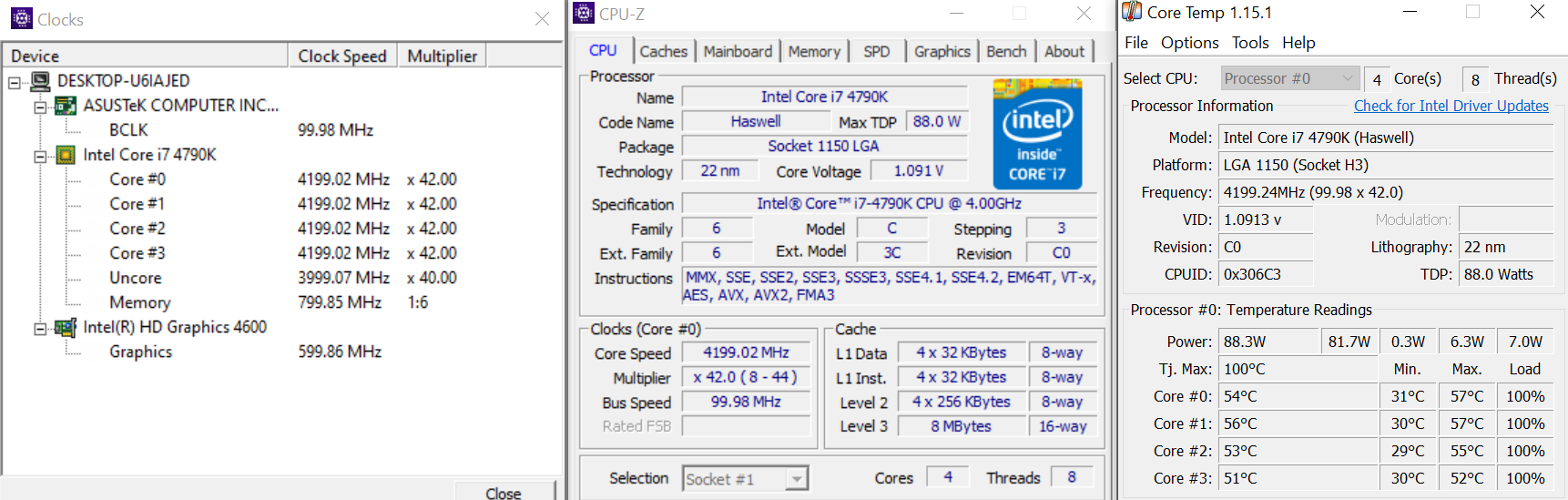Click the Close button in Clocks window
The image size is (1568, 500).
point(504,492)
